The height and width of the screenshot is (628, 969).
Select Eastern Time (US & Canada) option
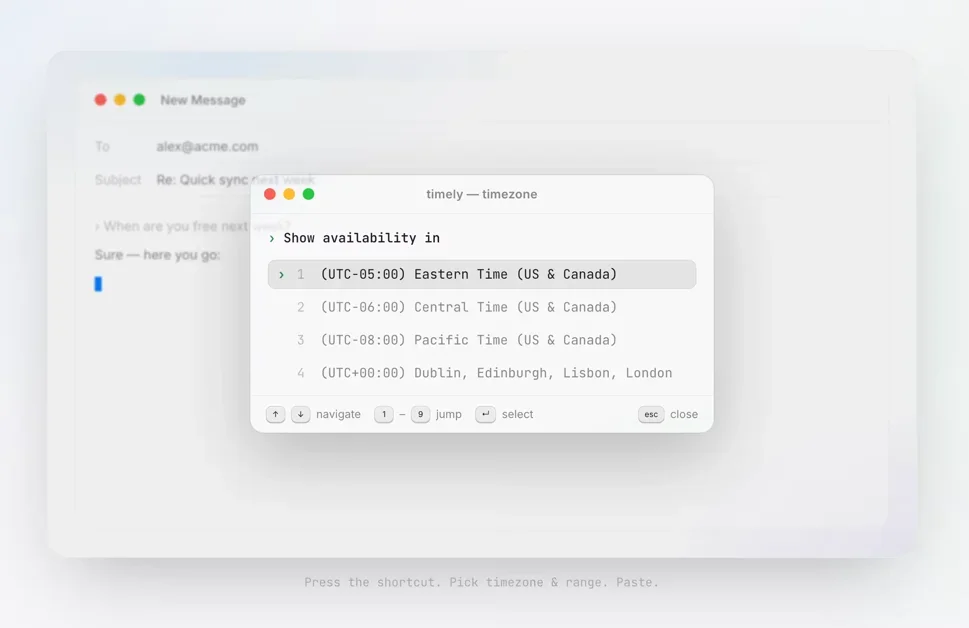482,274
